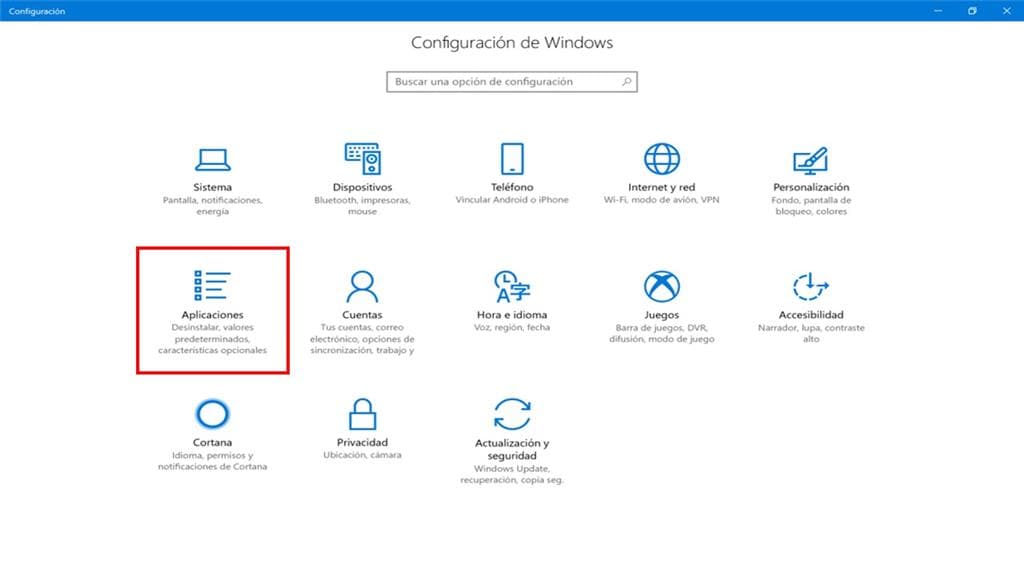Click the Aplicaciones title text
This screenshot has height=576, width=1024.
tap(211, 315)
